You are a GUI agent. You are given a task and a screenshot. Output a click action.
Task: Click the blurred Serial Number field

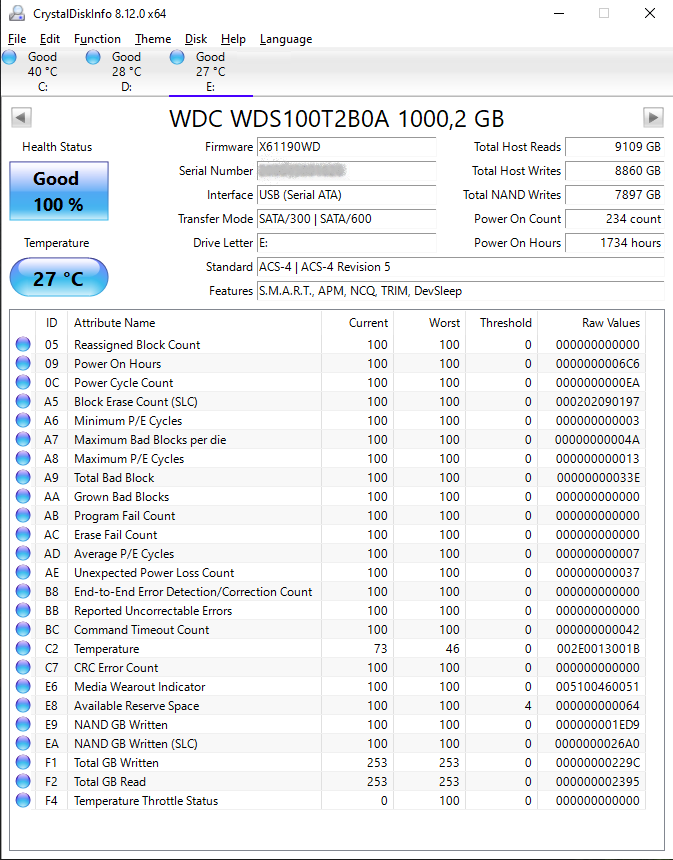[347, 171]
